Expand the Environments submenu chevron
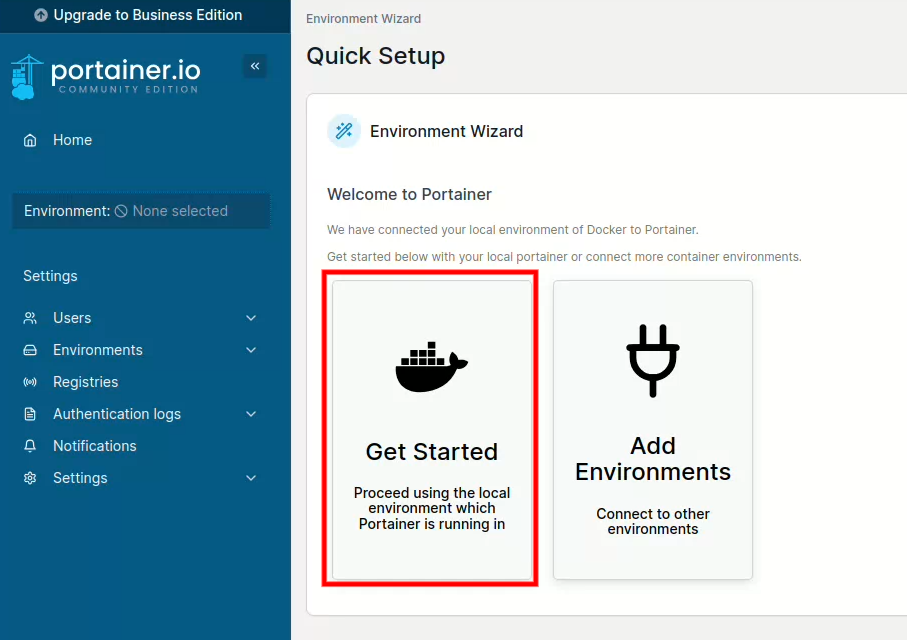Viewport: 907px width, 640px height. click(251, 350)
